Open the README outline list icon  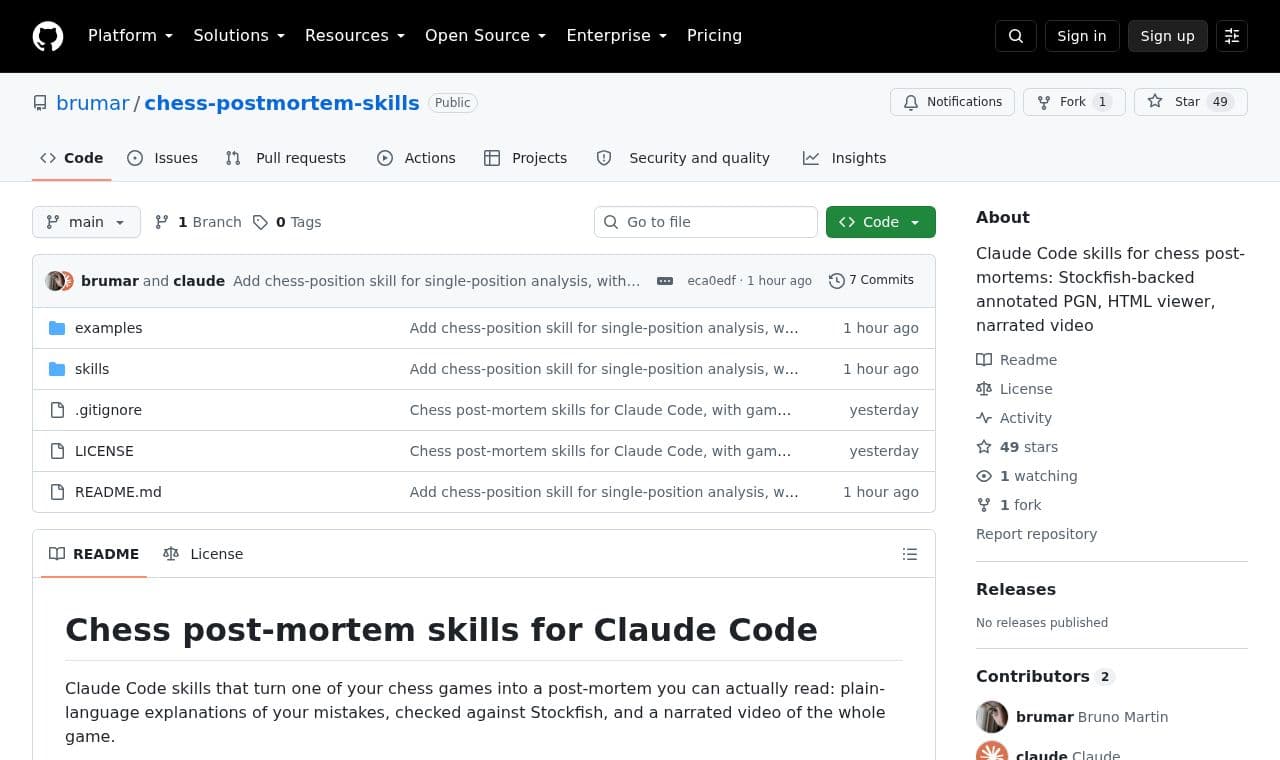tap(910, 554)
